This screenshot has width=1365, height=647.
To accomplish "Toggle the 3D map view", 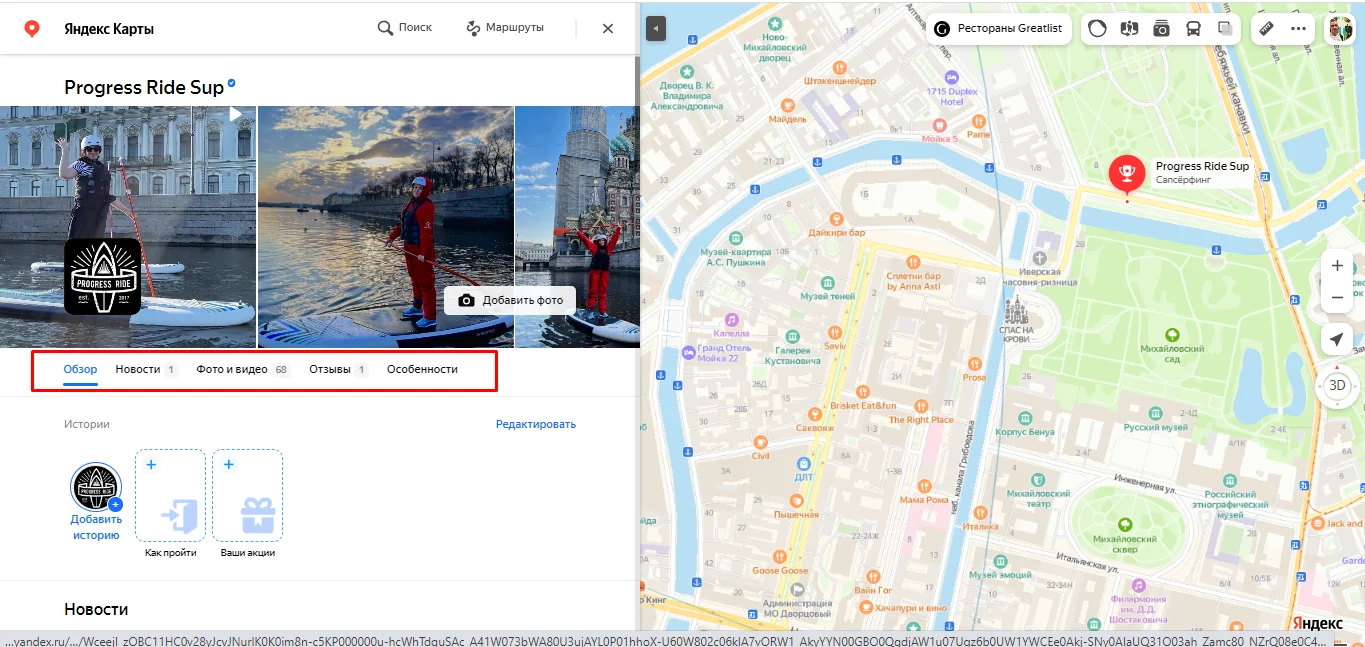I will point(1337,385).
